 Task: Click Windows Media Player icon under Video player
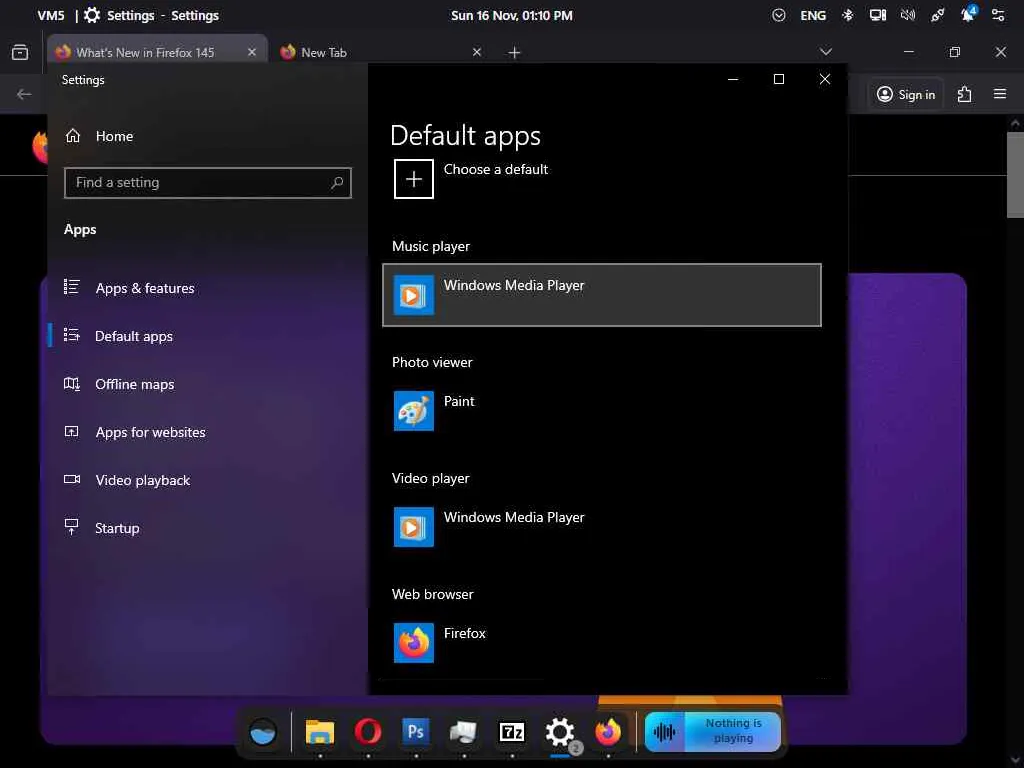(413, 527)
